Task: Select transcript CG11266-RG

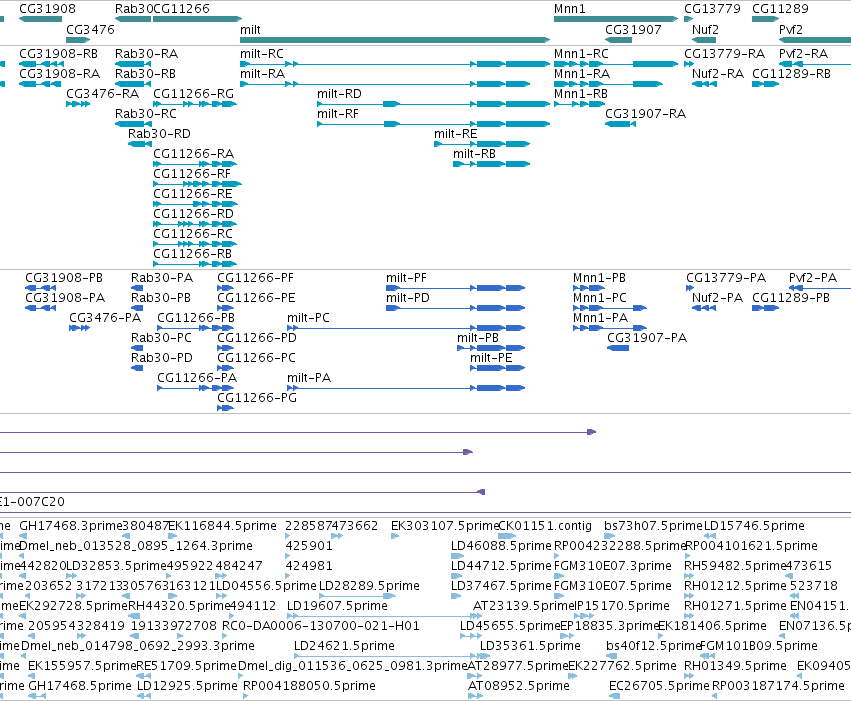Action: (195, 104)
